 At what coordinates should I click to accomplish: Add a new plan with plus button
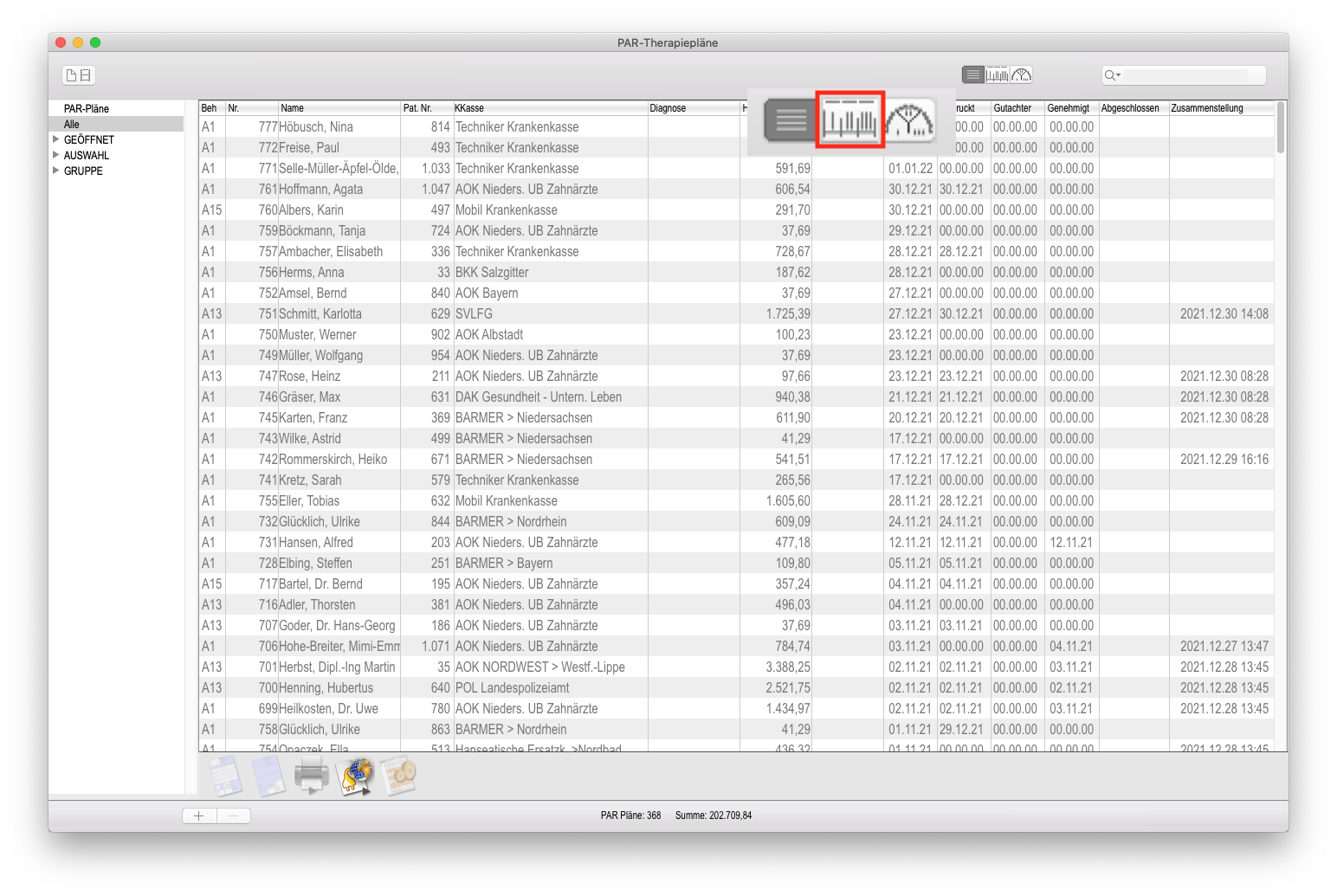(x=199, y=815)
